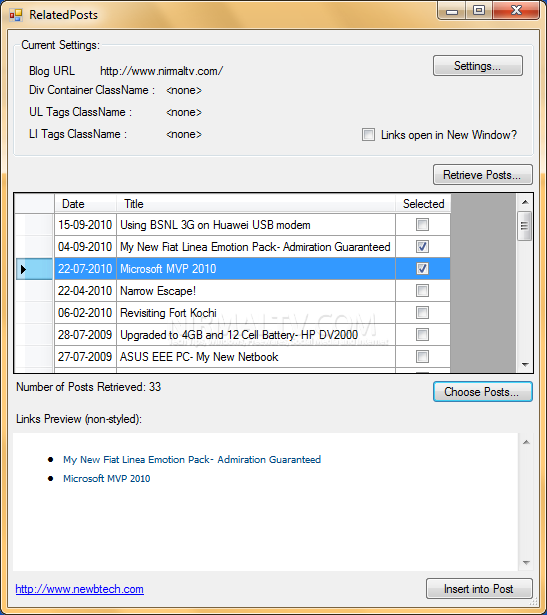Click posts grid scroll up arrow

(x=525, y=202)
